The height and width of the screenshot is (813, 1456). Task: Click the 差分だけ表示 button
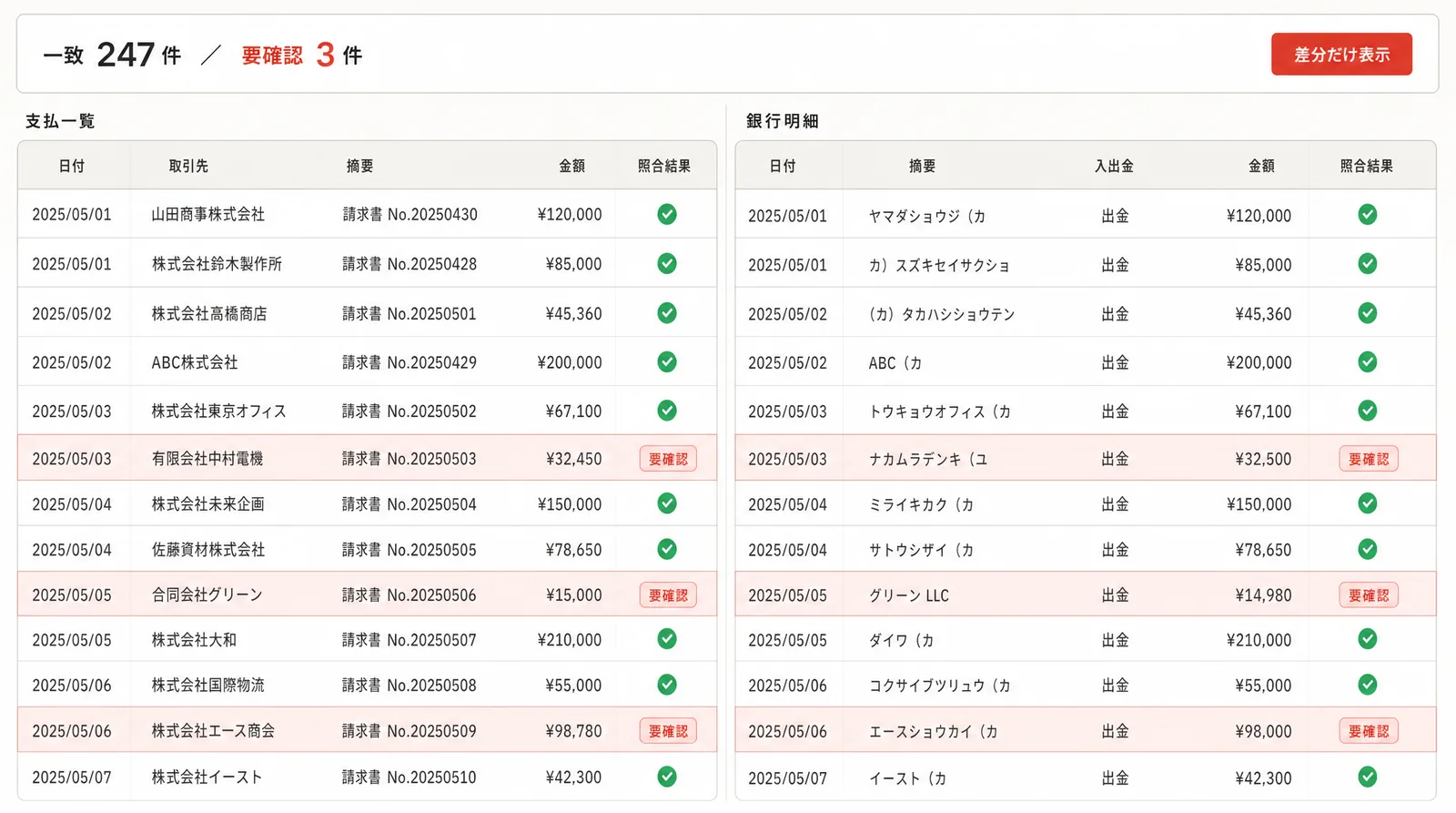1341,55
